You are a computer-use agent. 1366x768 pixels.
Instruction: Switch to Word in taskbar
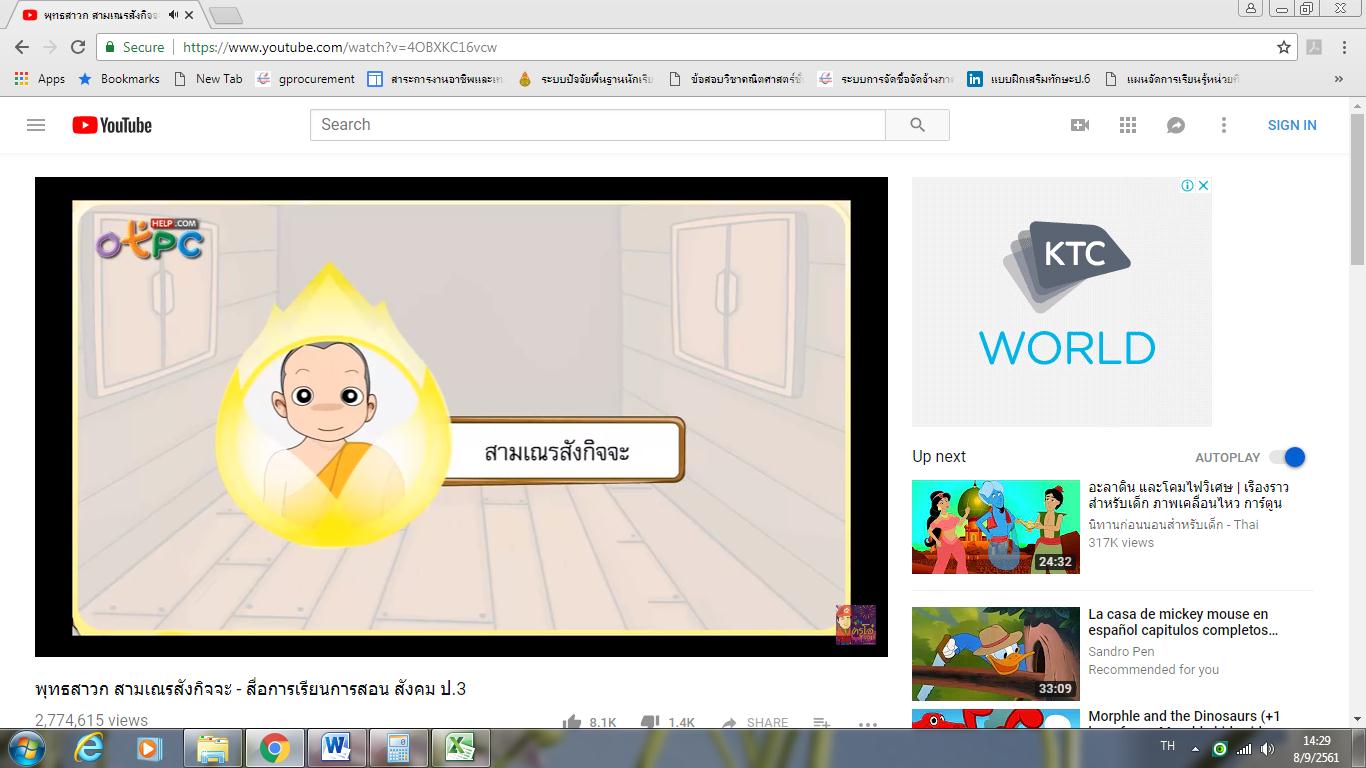pyautogui.click(x=337, y=747)
